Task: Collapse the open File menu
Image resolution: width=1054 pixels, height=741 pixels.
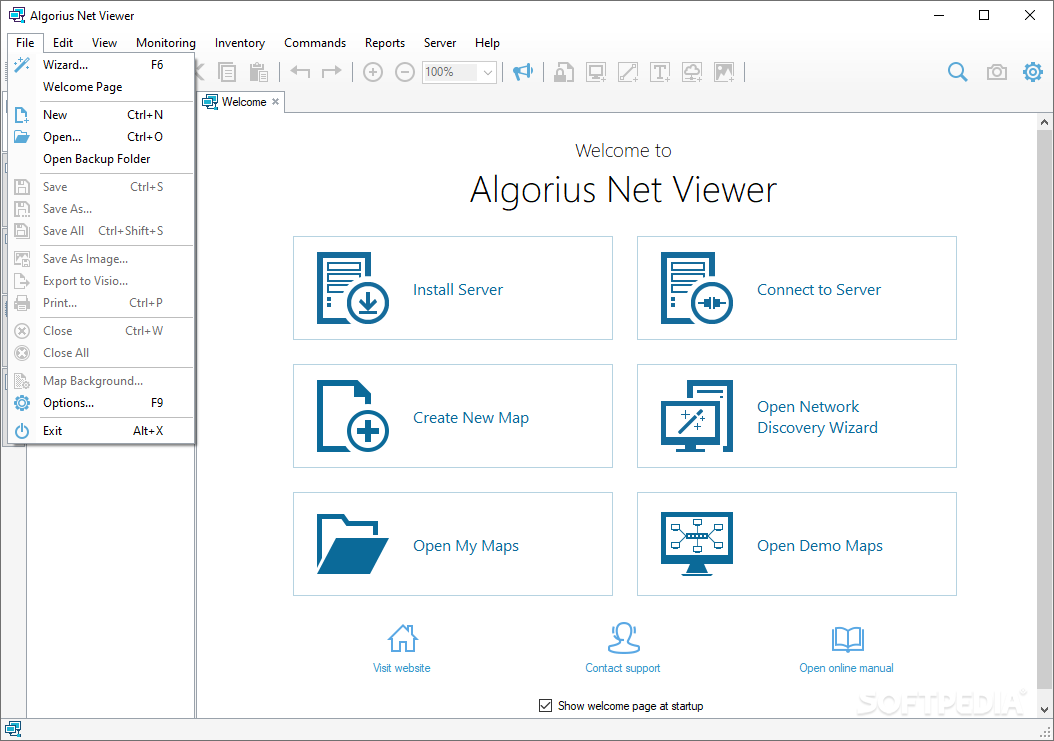Action: 26,42
